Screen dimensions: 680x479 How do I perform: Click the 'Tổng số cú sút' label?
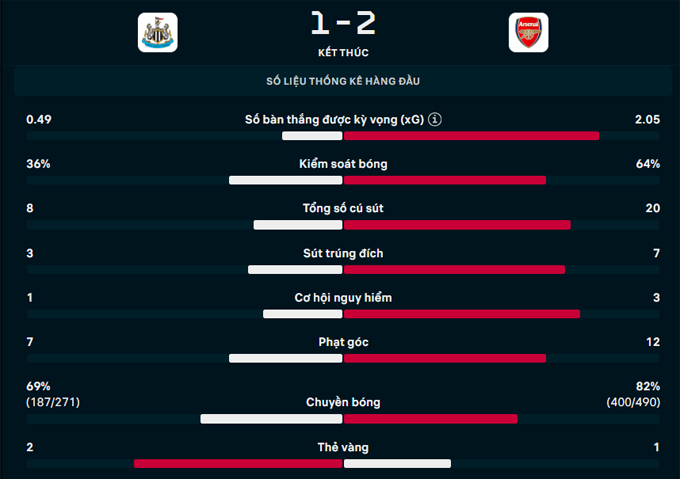(343, 209)
